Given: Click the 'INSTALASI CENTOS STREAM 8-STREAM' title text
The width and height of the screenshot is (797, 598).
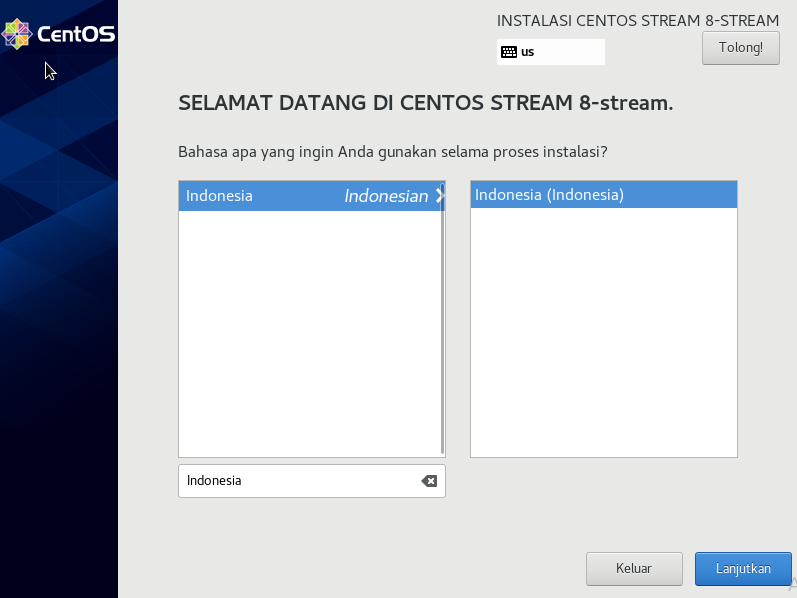Looking at the screenshot, I should [637, 21].
